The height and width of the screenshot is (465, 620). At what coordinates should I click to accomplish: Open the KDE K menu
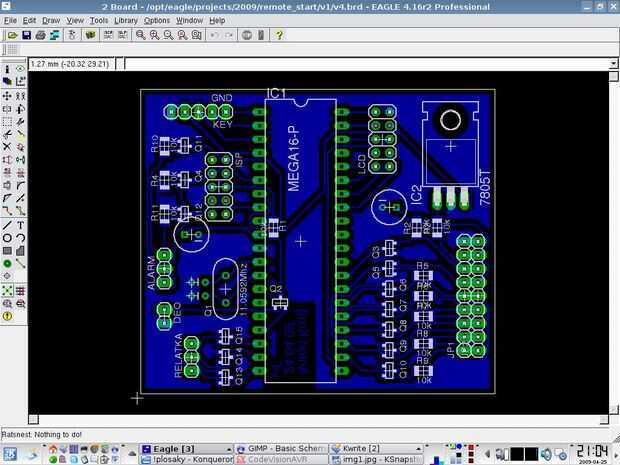[x=9, y=454]
